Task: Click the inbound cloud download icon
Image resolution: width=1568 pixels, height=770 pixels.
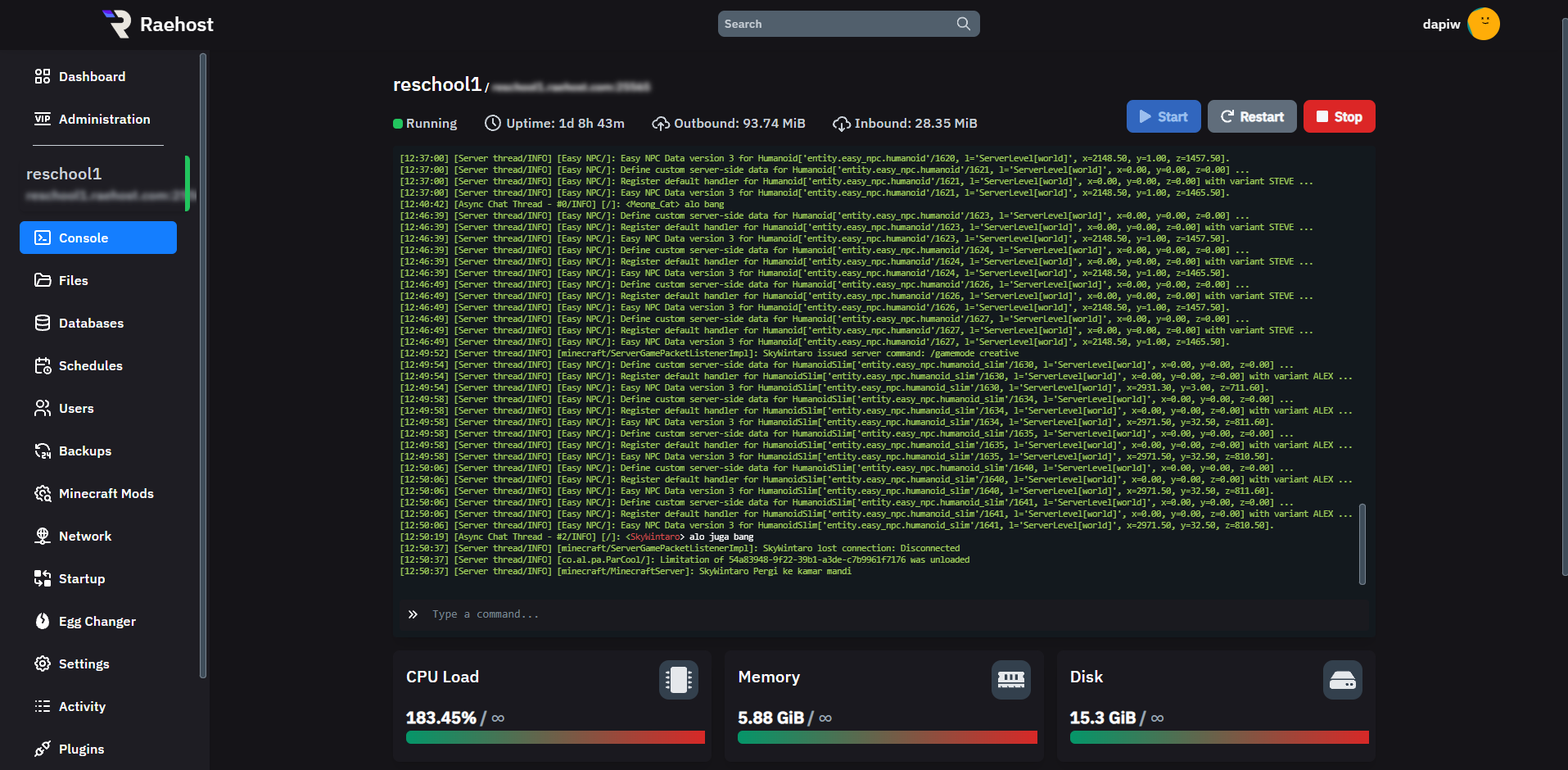Action: [x=841, y=124]
